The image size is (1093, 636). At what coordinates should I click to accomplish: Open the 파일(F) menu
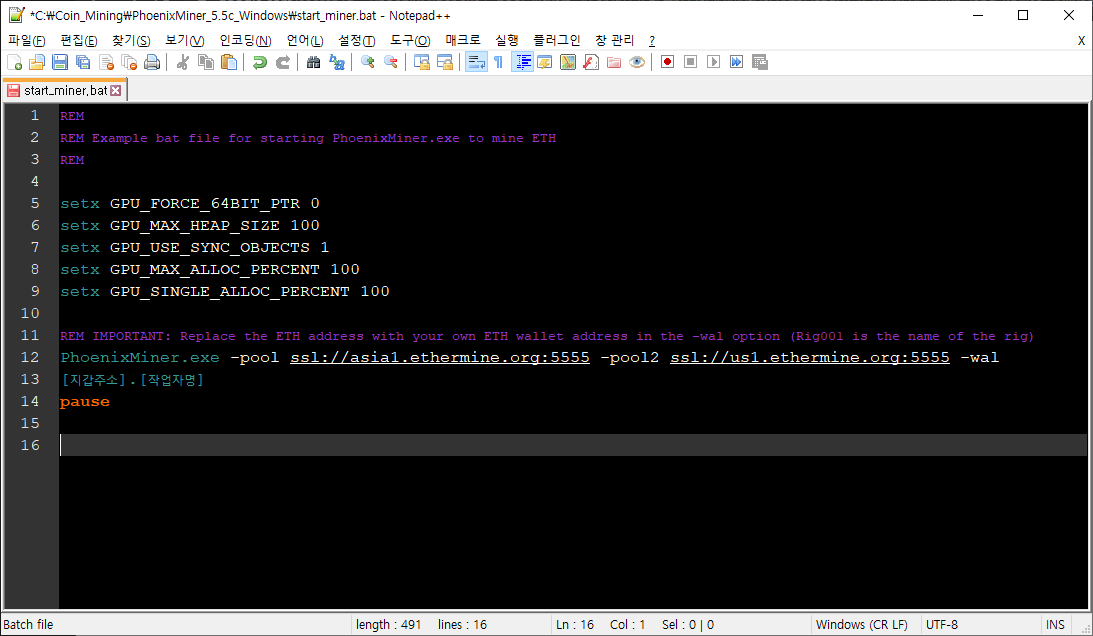click(x=26, y=40)
